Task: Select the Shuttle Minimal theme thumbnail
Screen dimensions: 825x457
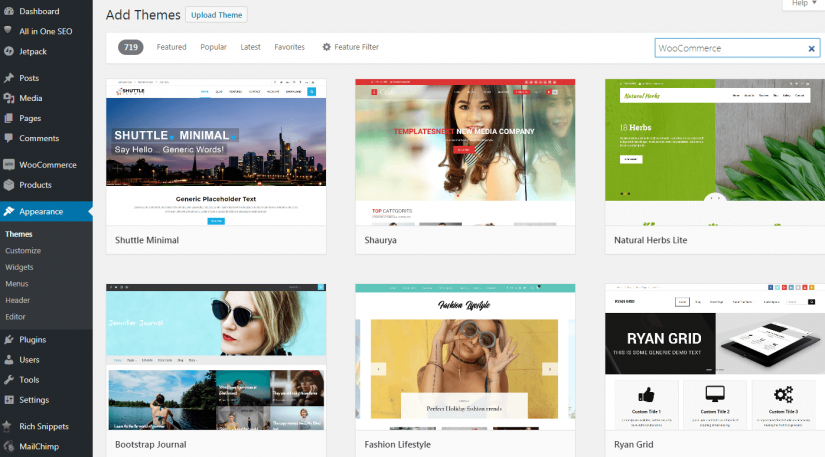Action: [216, 153]
